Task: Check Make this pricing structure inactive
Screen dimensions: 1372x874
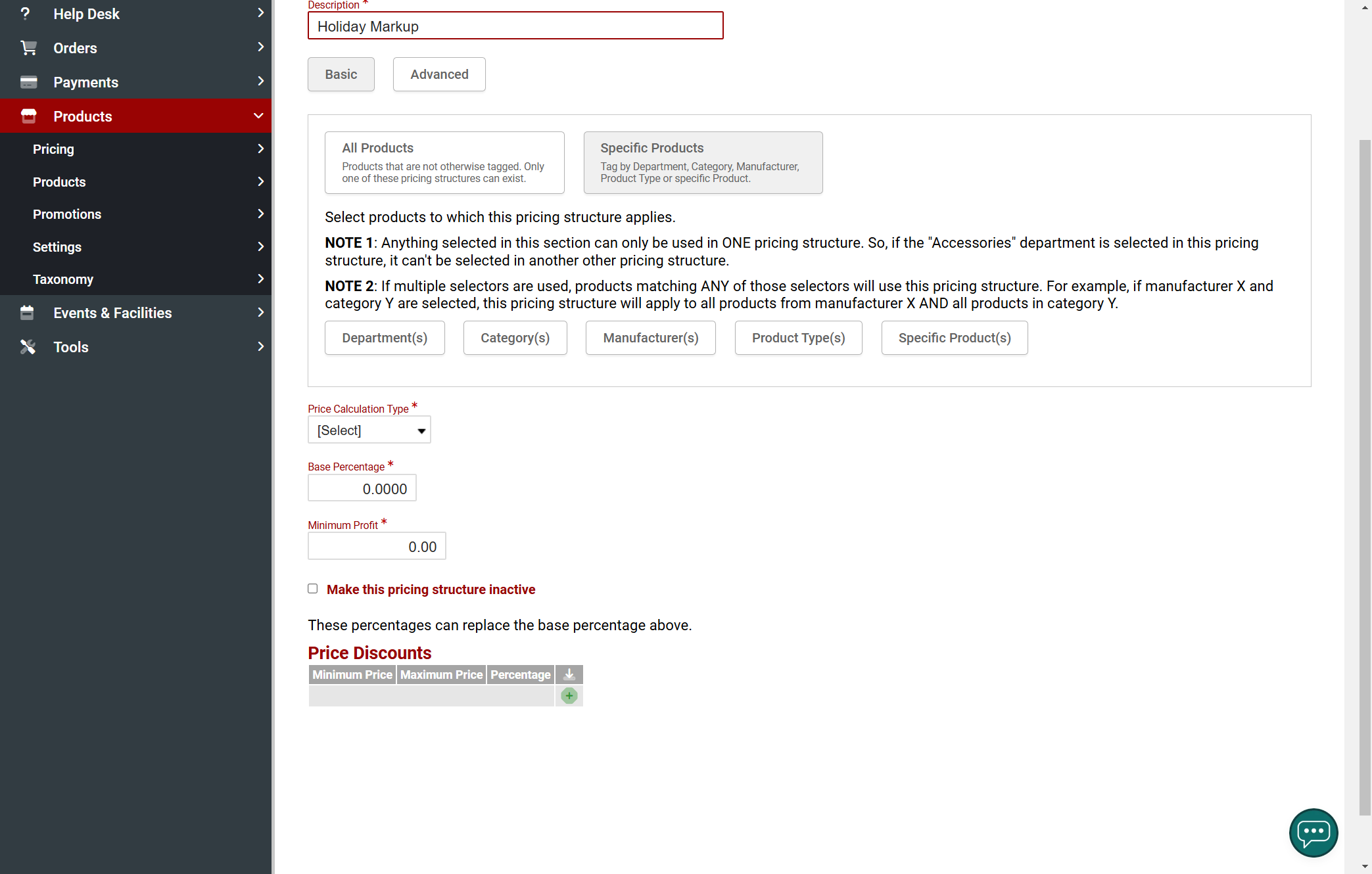Action: pyautogui.click(x=313, y=589)
